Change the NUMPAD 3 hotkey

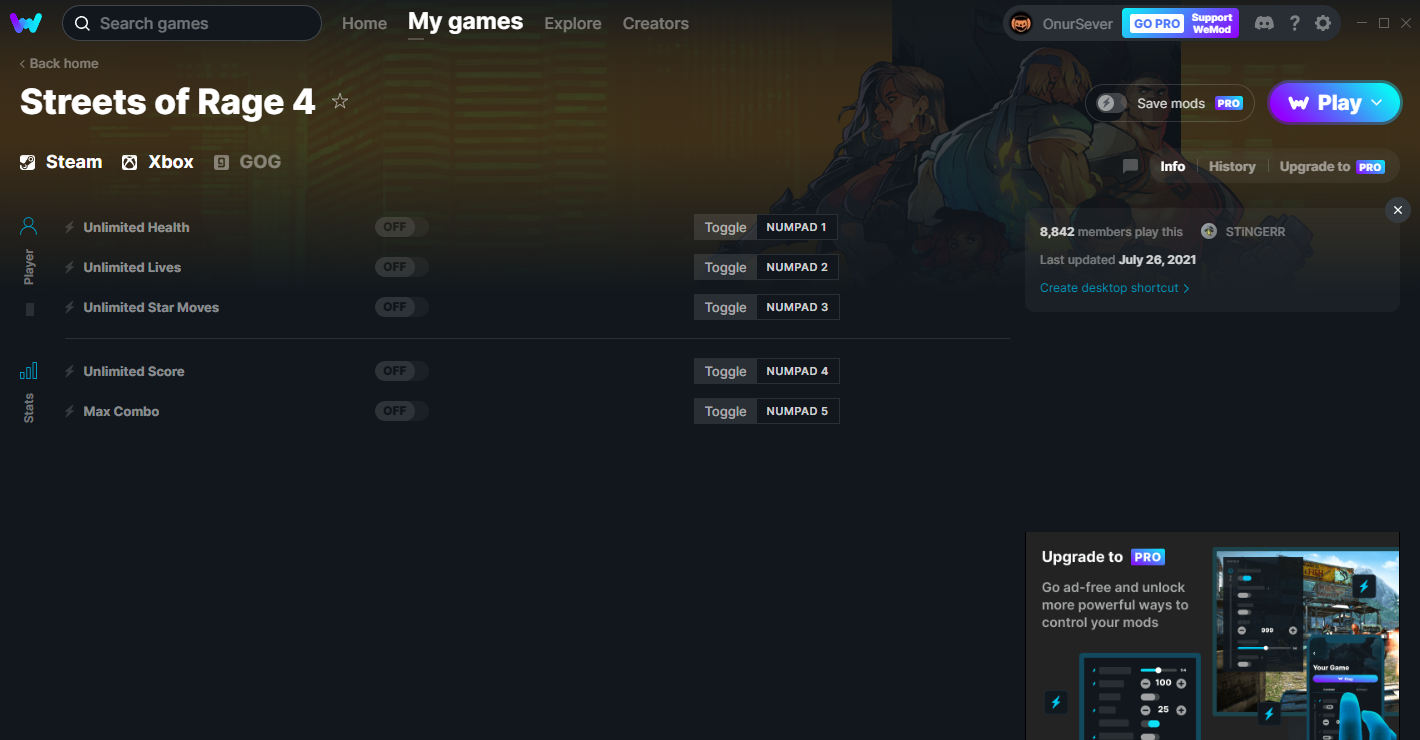(x=798, y=307)
